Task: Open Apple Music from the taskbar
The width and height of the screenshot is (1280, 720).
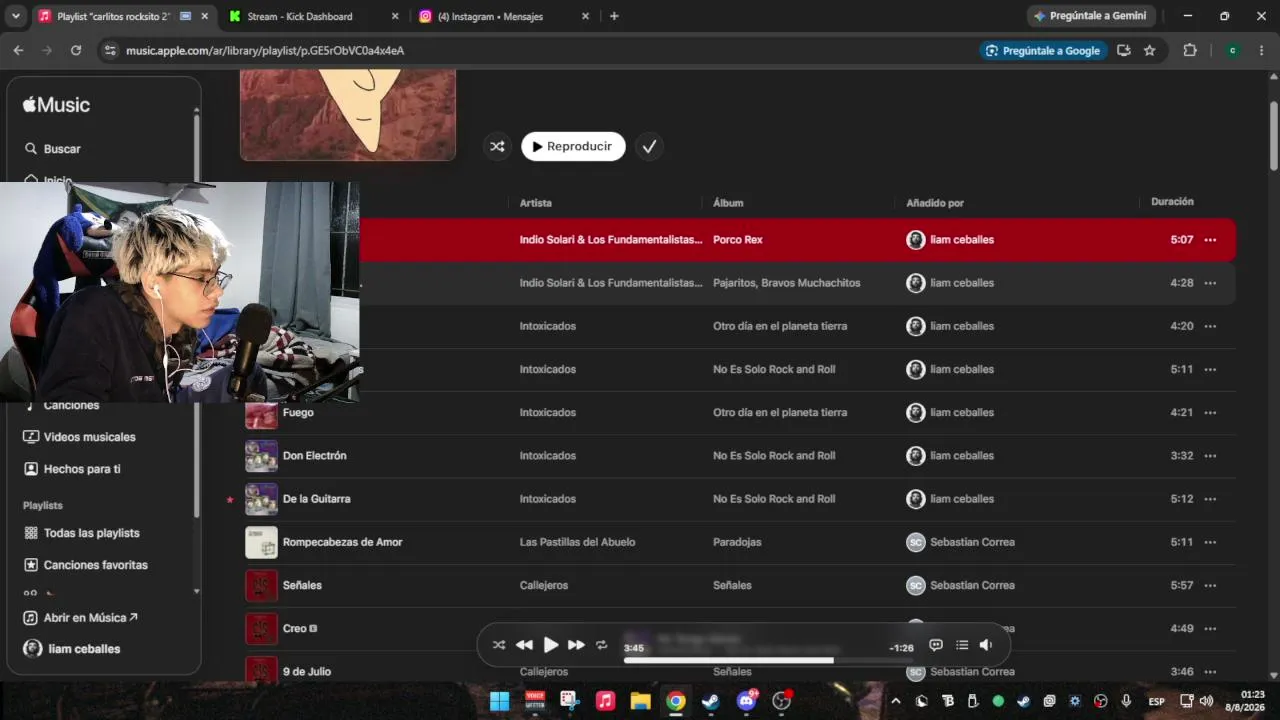Action: click(x=605, y=701)
